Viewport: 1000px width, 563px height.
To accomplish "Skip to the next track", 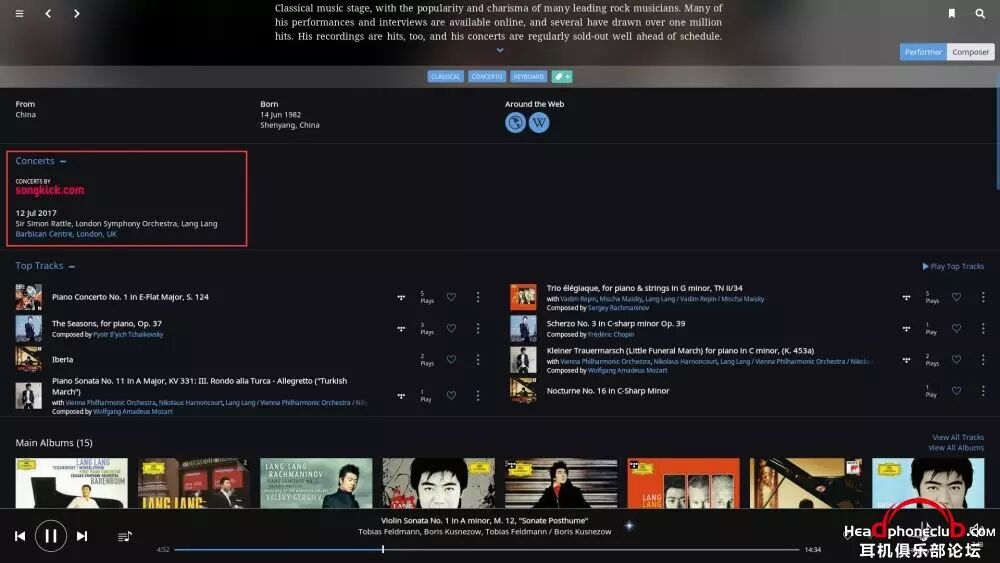I will click(82, 536).
